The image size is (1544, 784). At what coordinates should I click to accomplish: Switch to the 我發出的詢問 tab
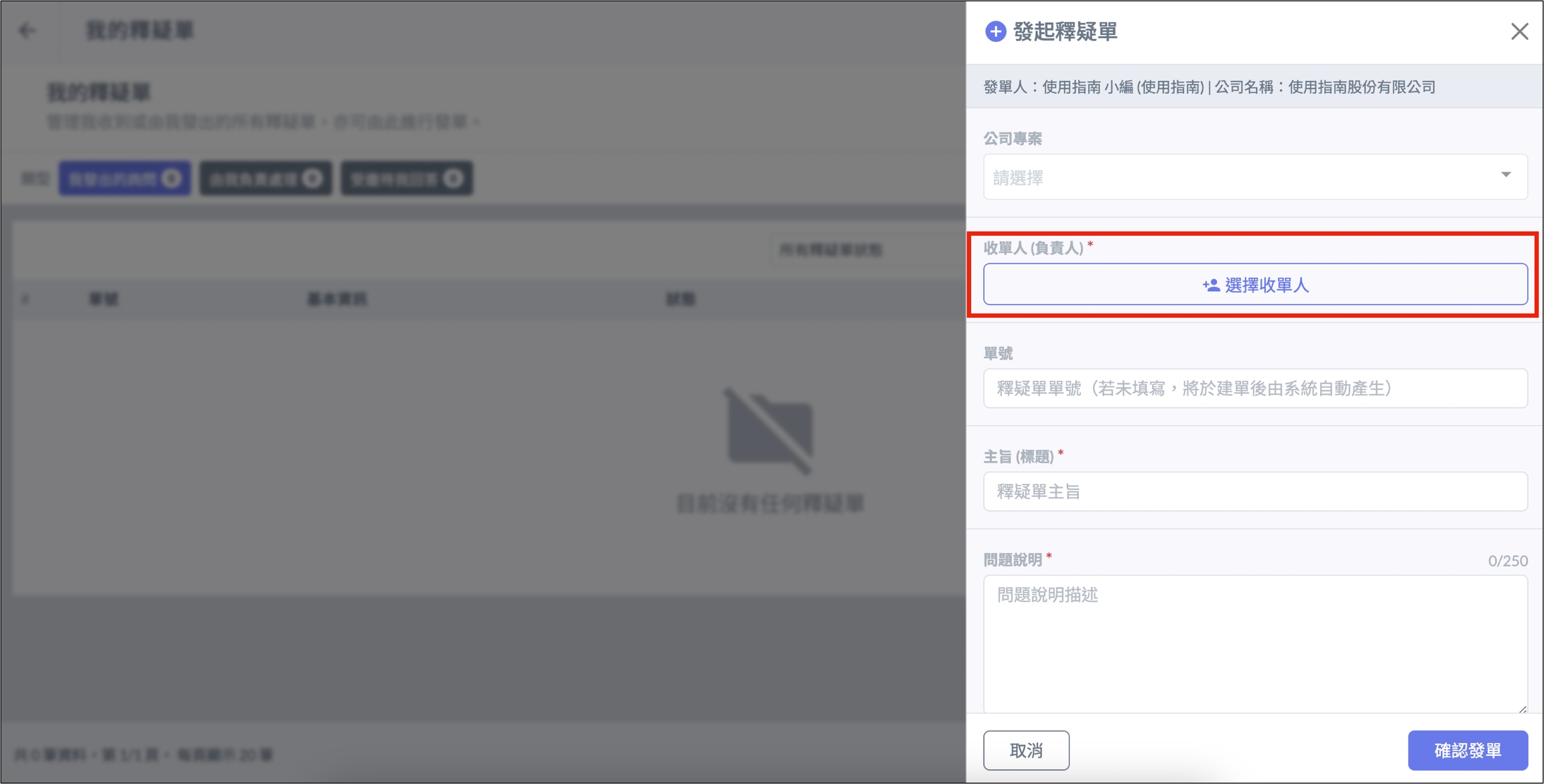(124, 179)
